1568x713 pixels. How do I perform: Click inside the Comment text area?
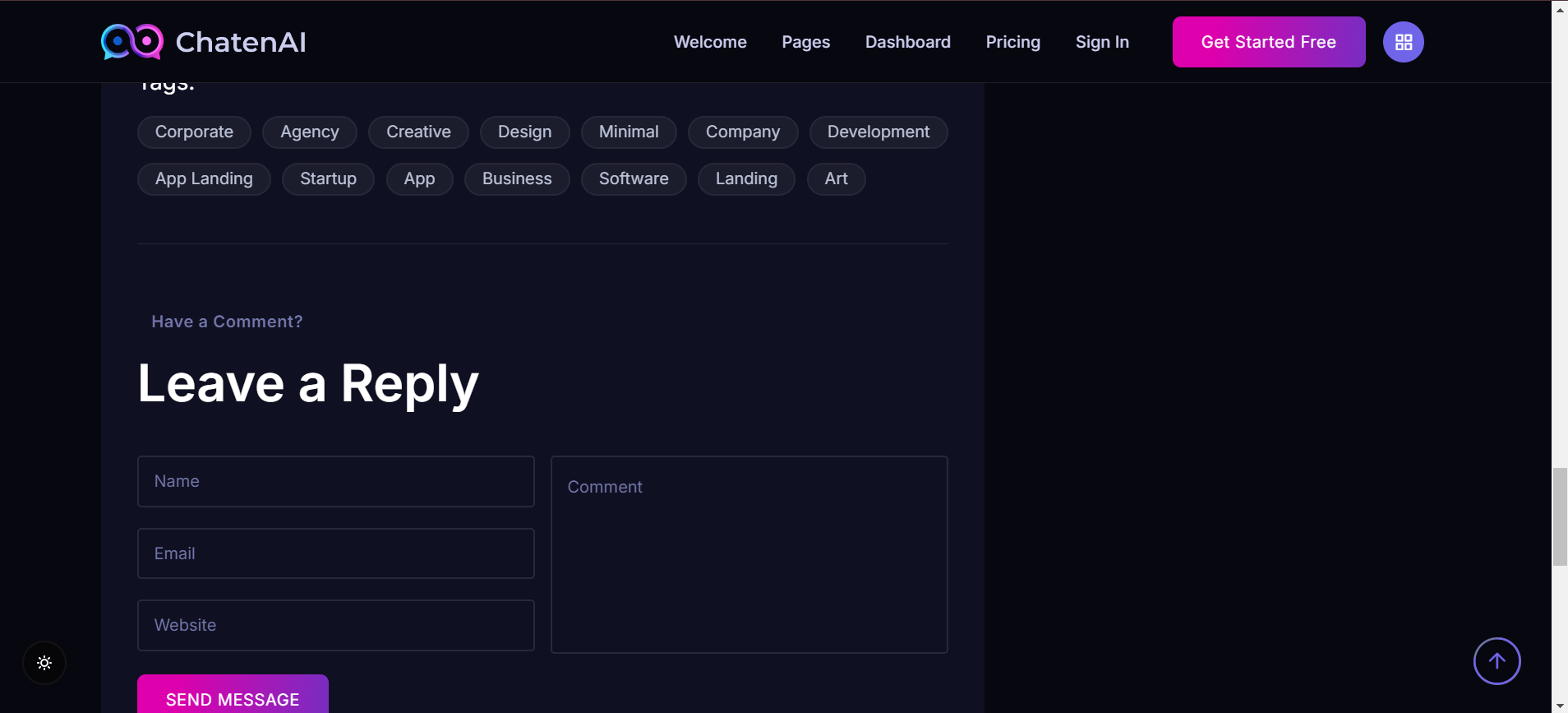pyautogui.click(x=749, y=555)
